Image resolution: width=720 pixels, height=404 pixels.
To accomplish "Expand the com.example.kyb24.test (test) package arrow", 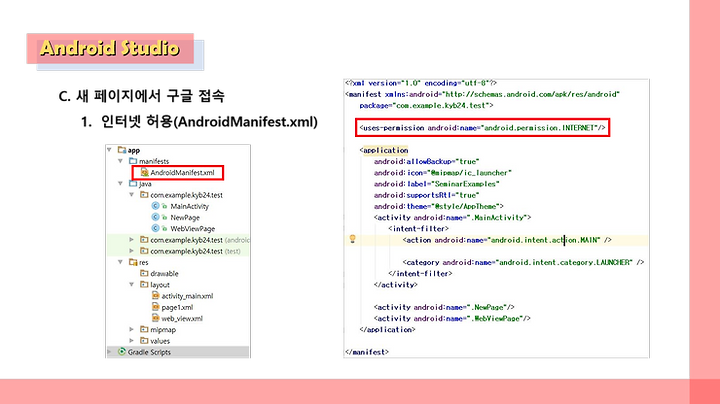I will [x=131, y=251].
